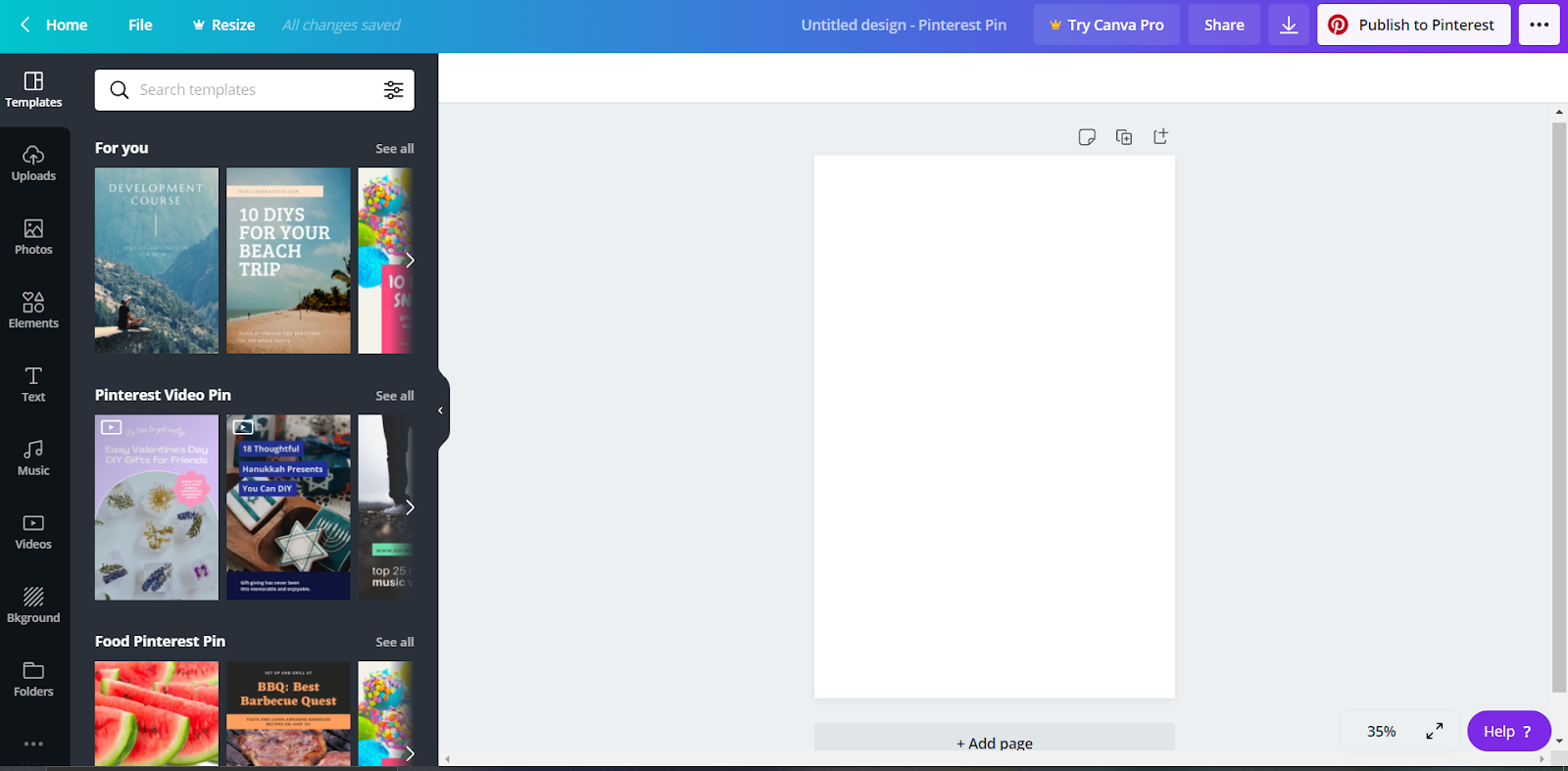The width and height of the screenshot is (1568, 771).
Task: Select the Valentines Day DIY Gifts video template
Action: (x=157, y=507)
